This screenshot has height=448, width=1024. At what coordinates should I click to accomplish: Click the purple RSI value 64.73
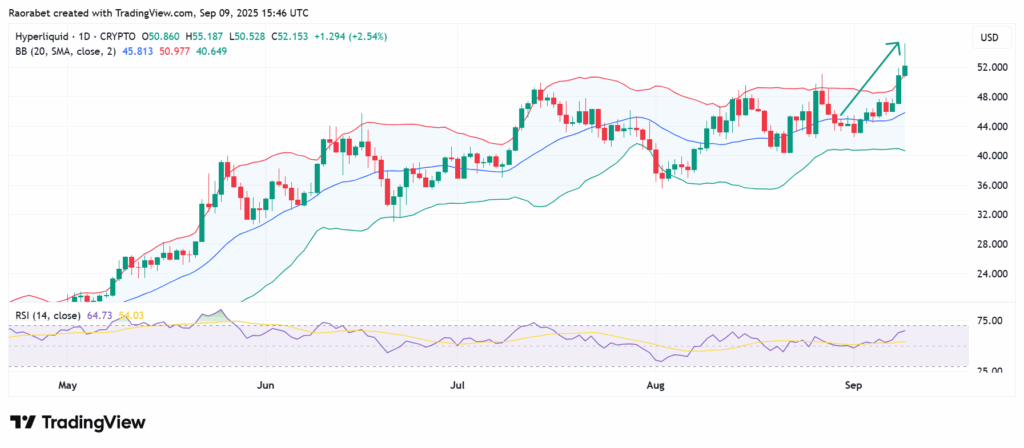click(101, 316)
